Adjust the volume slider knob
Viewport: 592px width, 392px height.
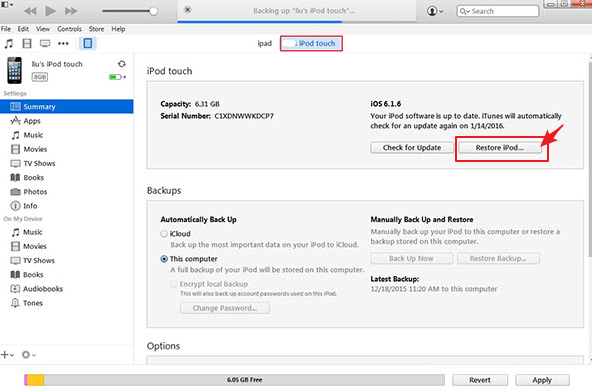(x=153, y=11)
